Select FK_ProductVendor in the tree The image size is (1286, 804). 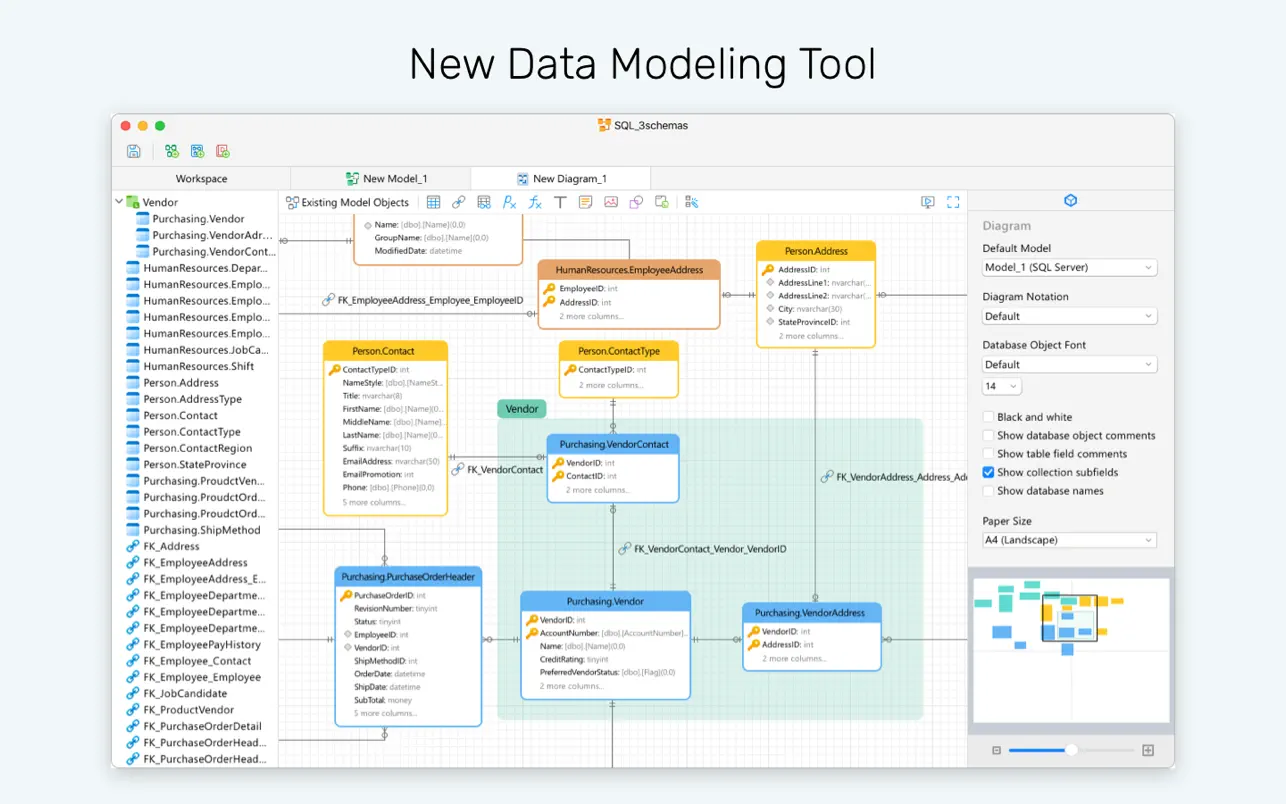click(189, 710)
